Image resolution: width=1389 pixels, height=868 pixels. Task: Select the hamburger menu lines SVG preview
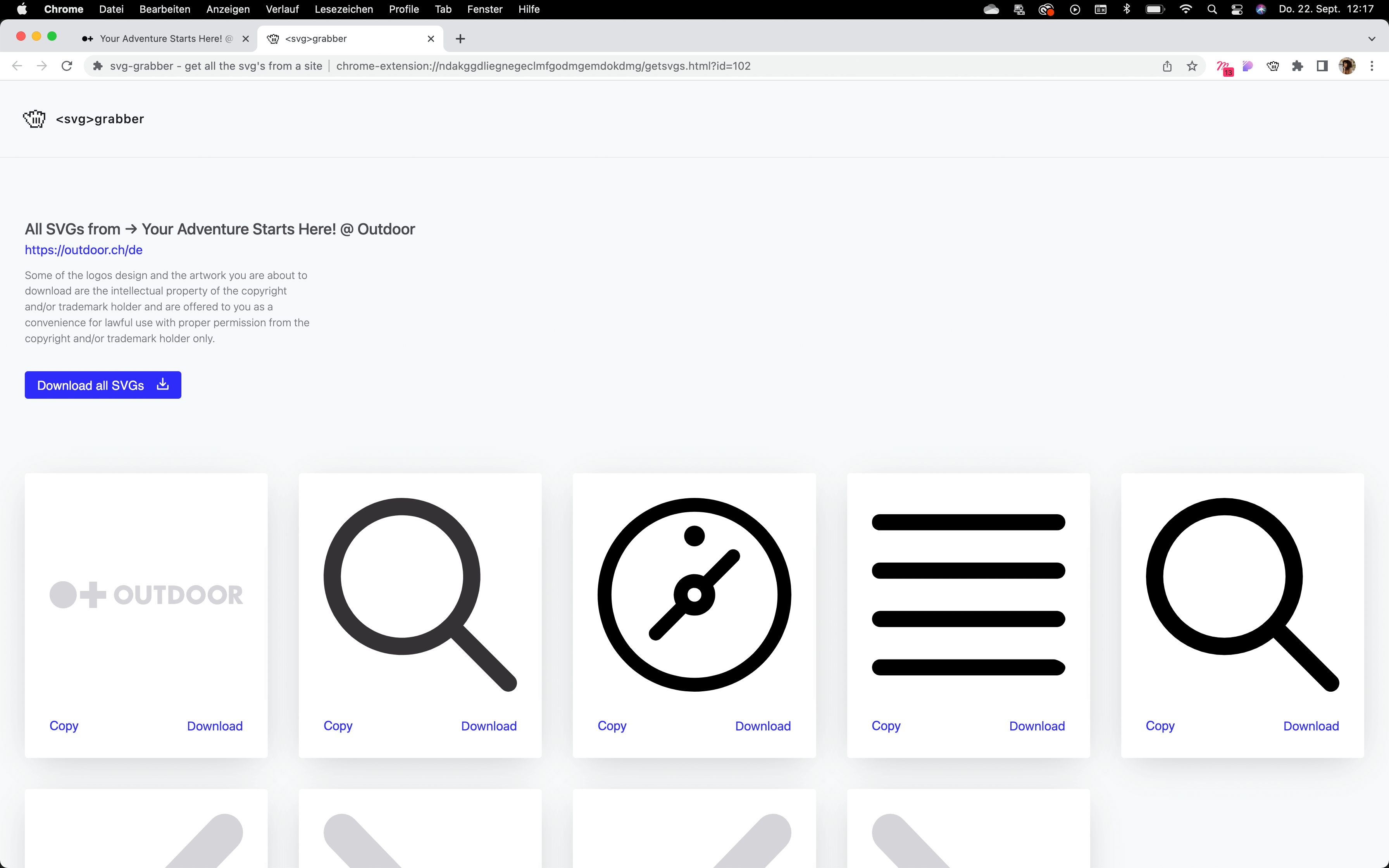pyautogui.click(x=968, y=595)
